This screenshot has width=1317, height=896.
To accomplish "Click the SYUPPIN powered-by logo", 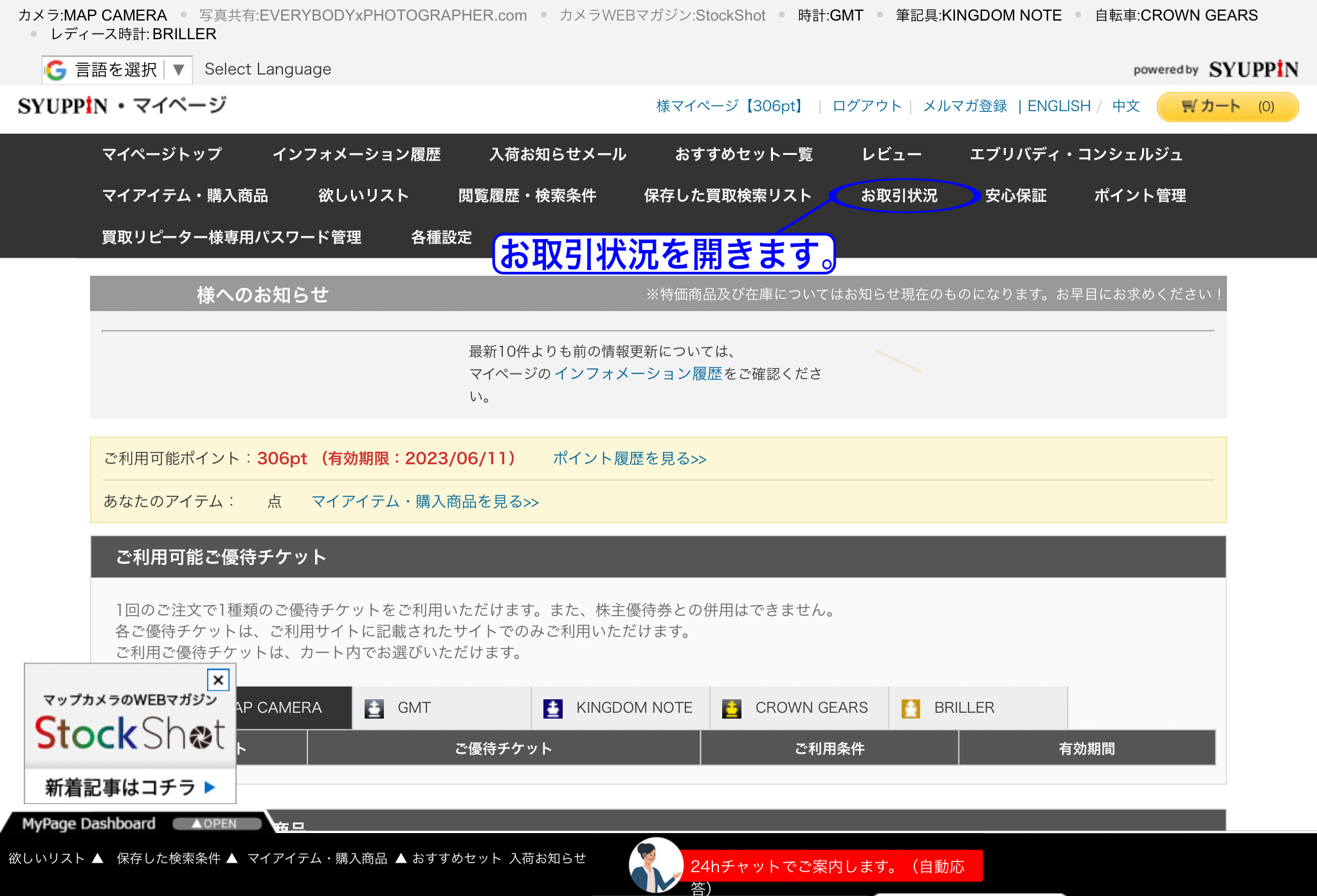I will coord(1253,69).
